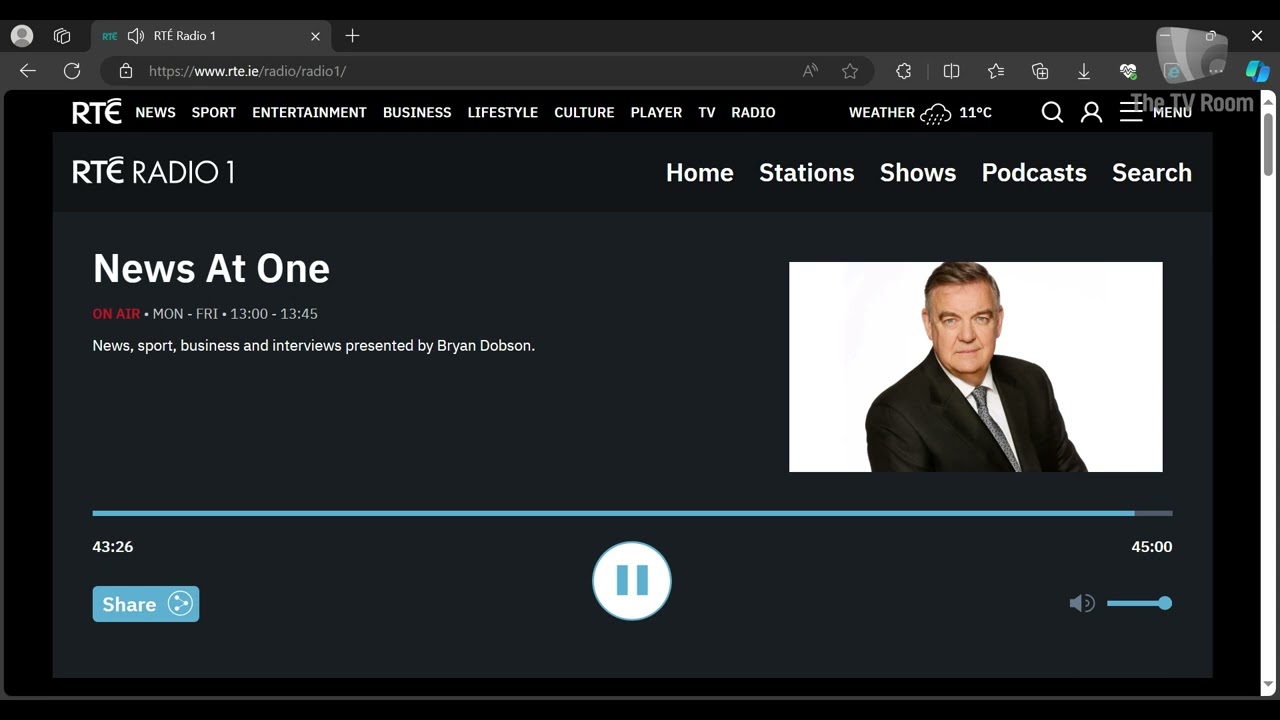Open the user account icon
The height and width of the screenshot is (720, 1280).
1092,112
